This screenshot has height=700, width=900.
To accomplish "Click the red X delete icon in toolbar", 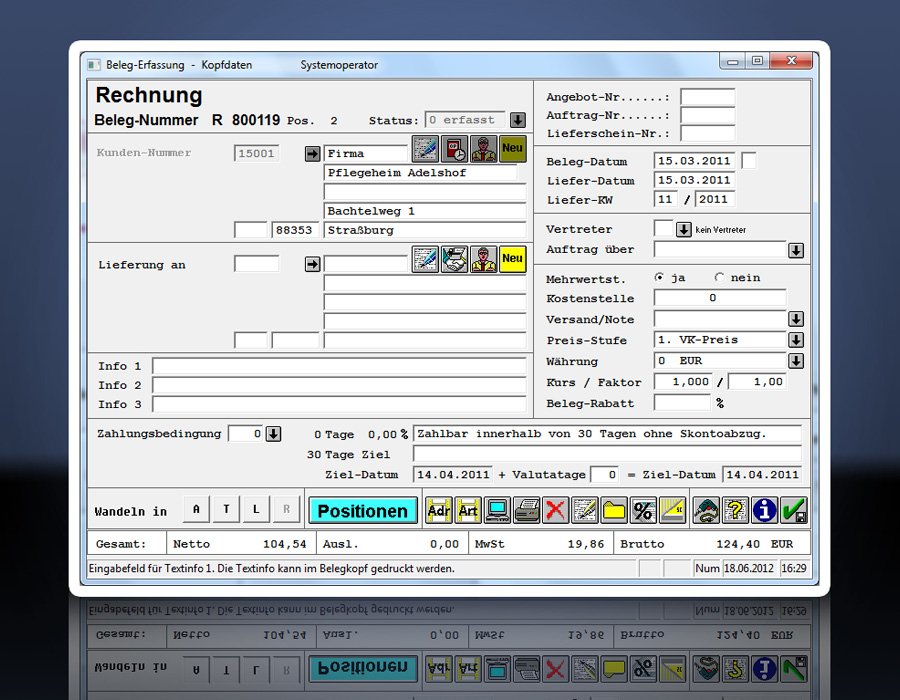I will tap(555, 510).
